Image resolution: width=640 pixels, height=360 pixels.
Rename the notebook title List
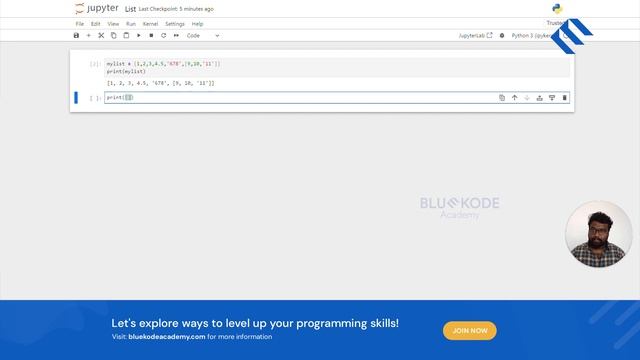pyautogui.click(x=130, y=9)
